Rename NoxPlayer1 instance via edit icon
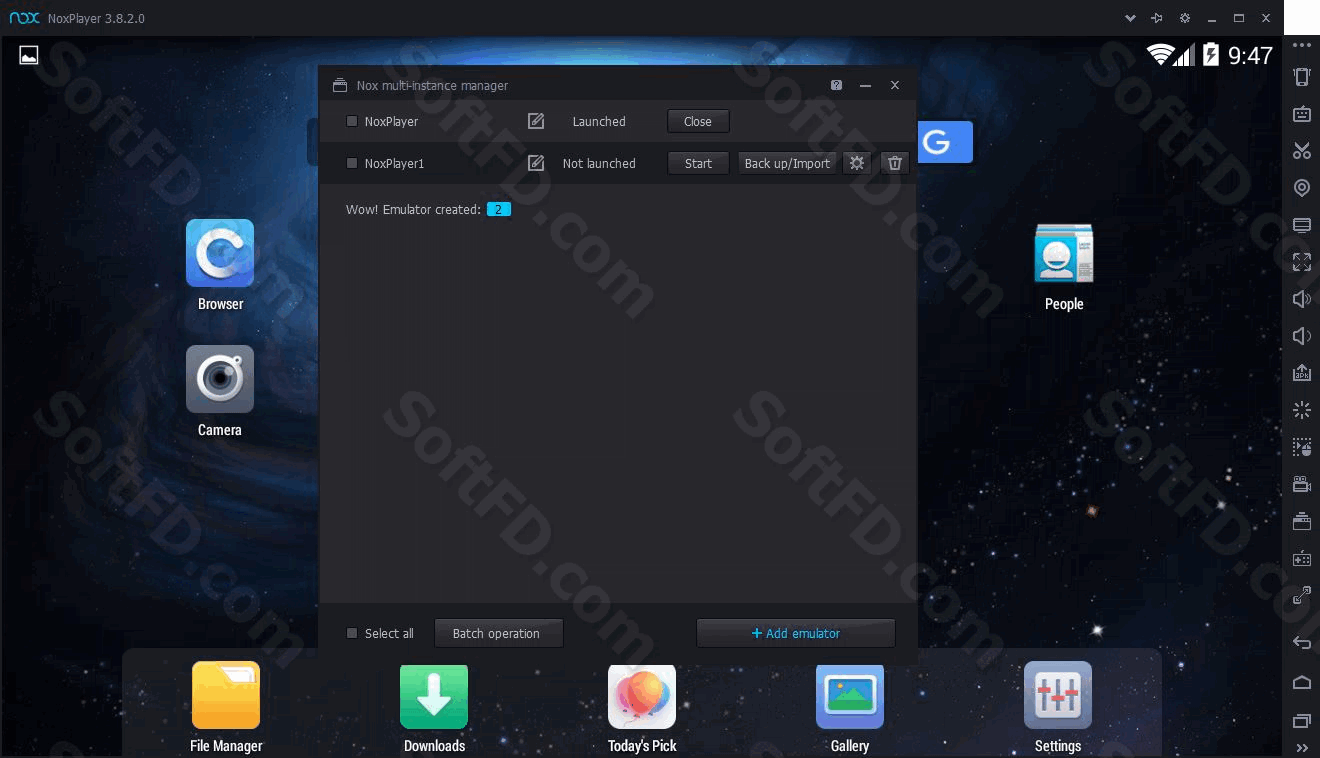 (x=536, y=163)
